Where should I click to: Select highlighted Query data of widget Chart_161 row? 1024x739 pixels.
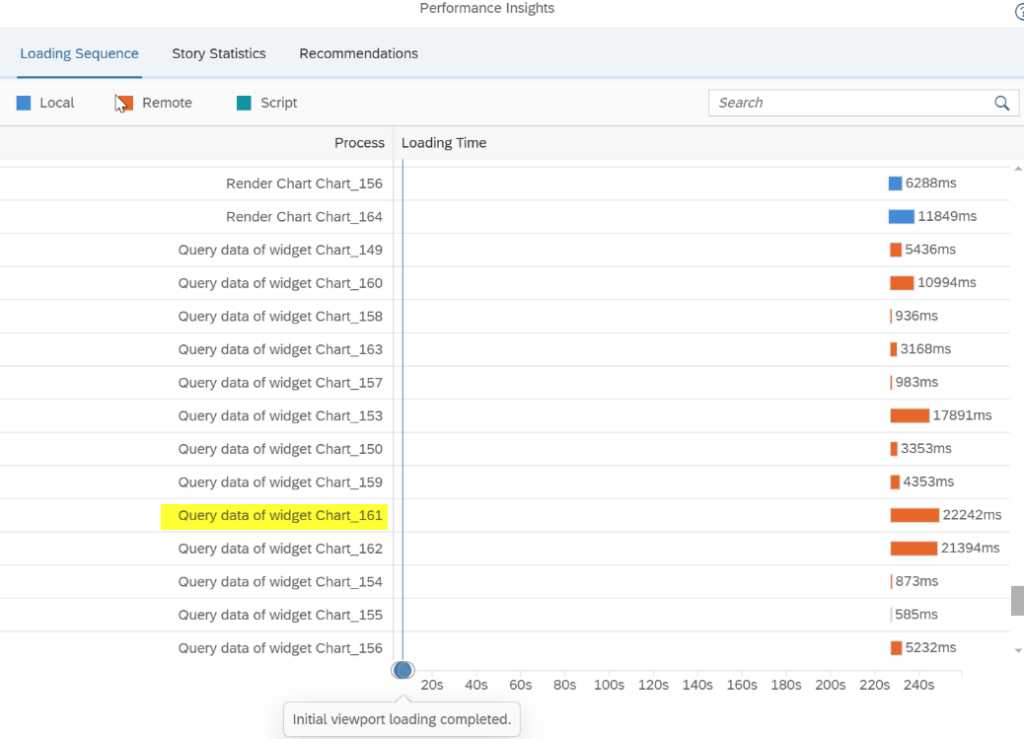tap(280, 516)
